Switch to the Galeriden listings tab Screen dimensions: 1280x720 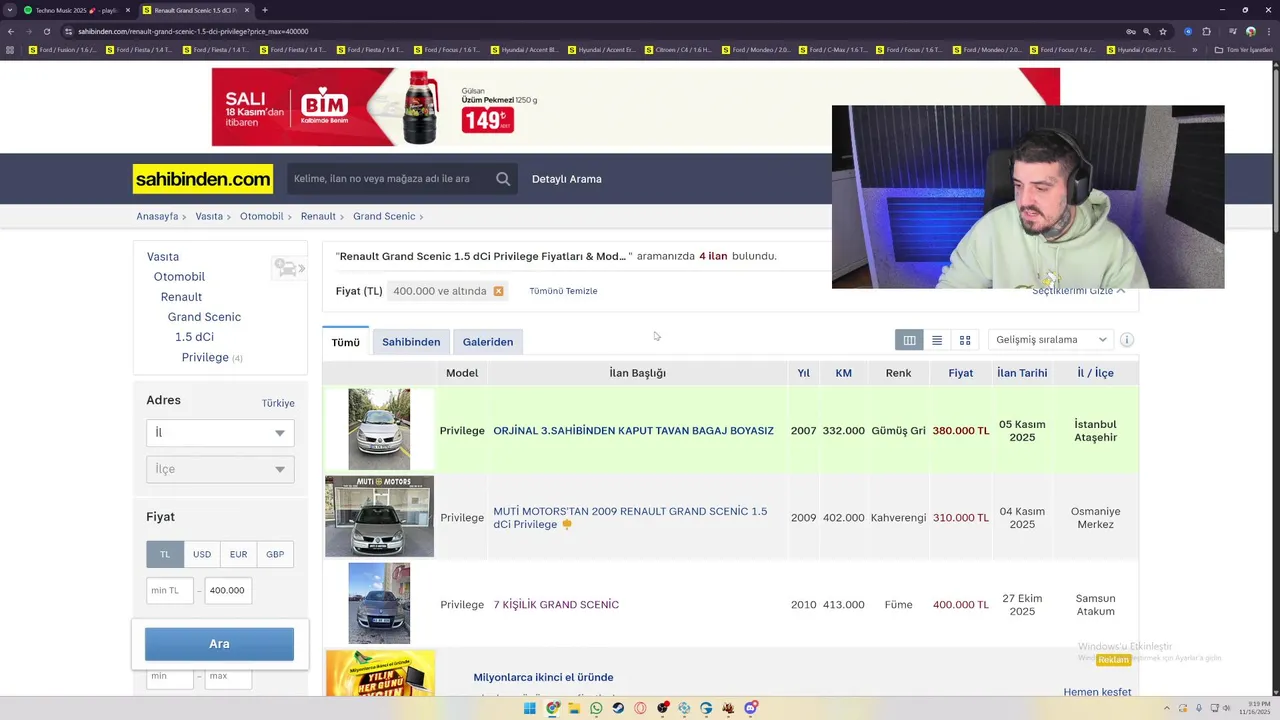(x=488, y=342)
